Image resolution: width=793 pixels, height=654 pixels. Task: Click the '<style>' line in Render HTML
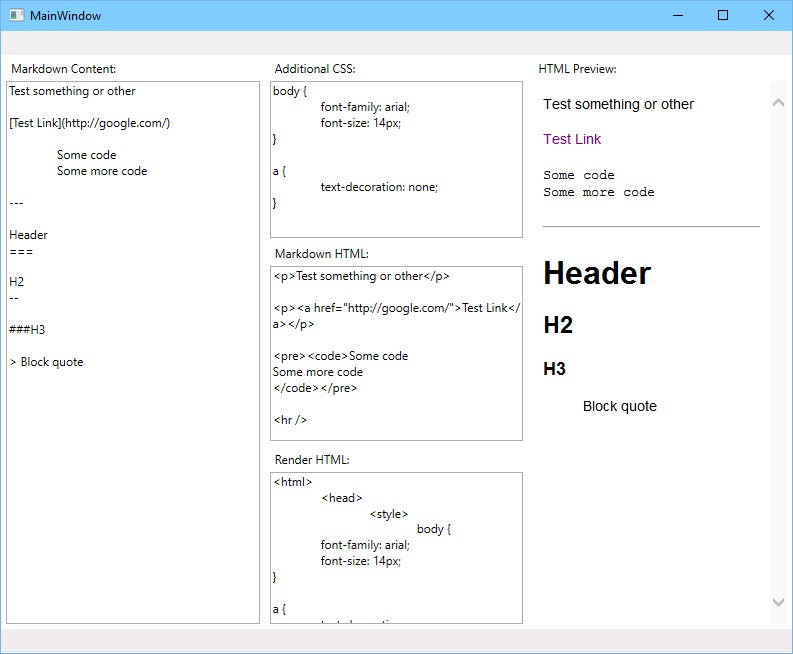[x=388, y=514]
